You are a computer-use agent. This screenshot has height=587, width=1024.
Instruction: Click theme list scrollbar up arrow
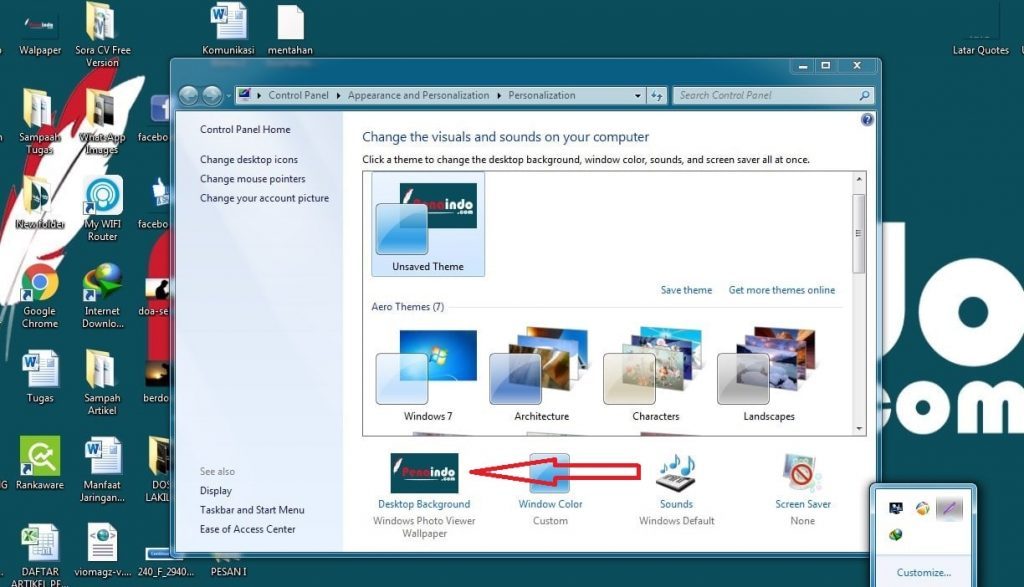859,179
